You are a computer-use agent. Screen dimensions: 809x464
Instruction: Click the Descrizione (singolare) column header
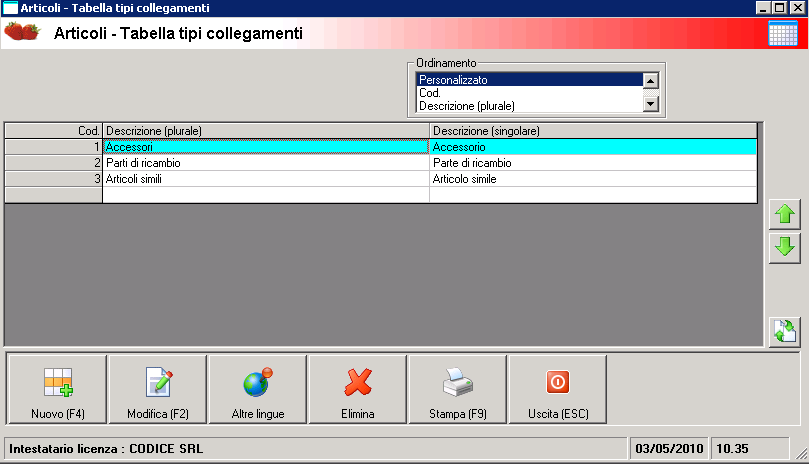click(593, 131)
